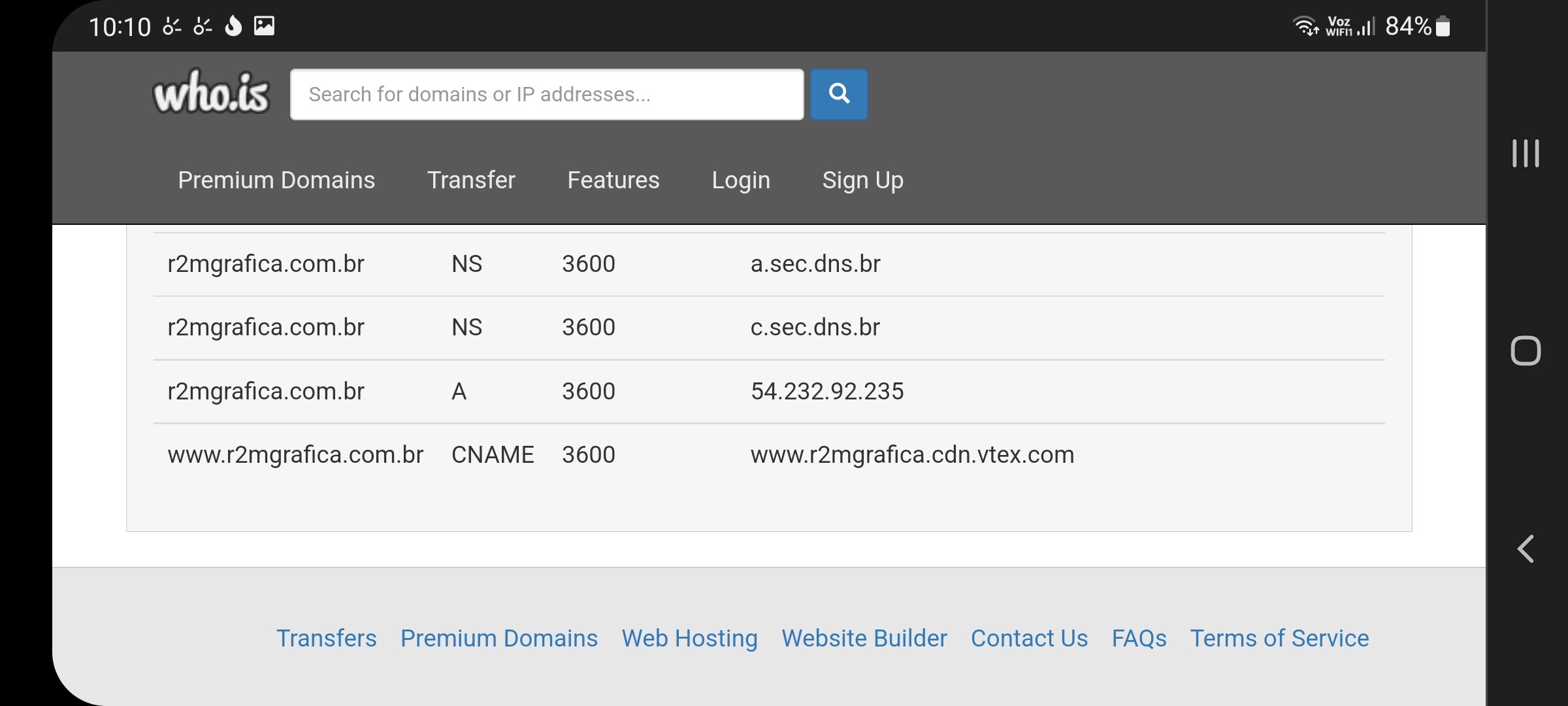Viewport: 1568px width, 706px height.
Task: Select the IP address 54.232.92.235
Action: coord(827,392)
